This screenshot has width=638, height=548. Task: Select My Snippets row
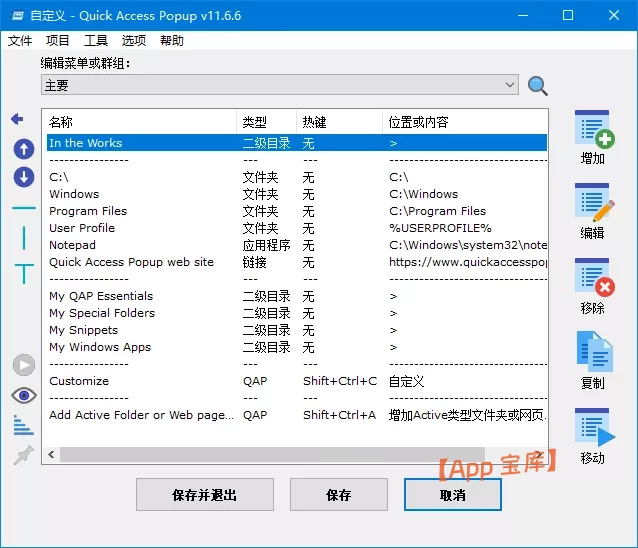click(297, 330)
